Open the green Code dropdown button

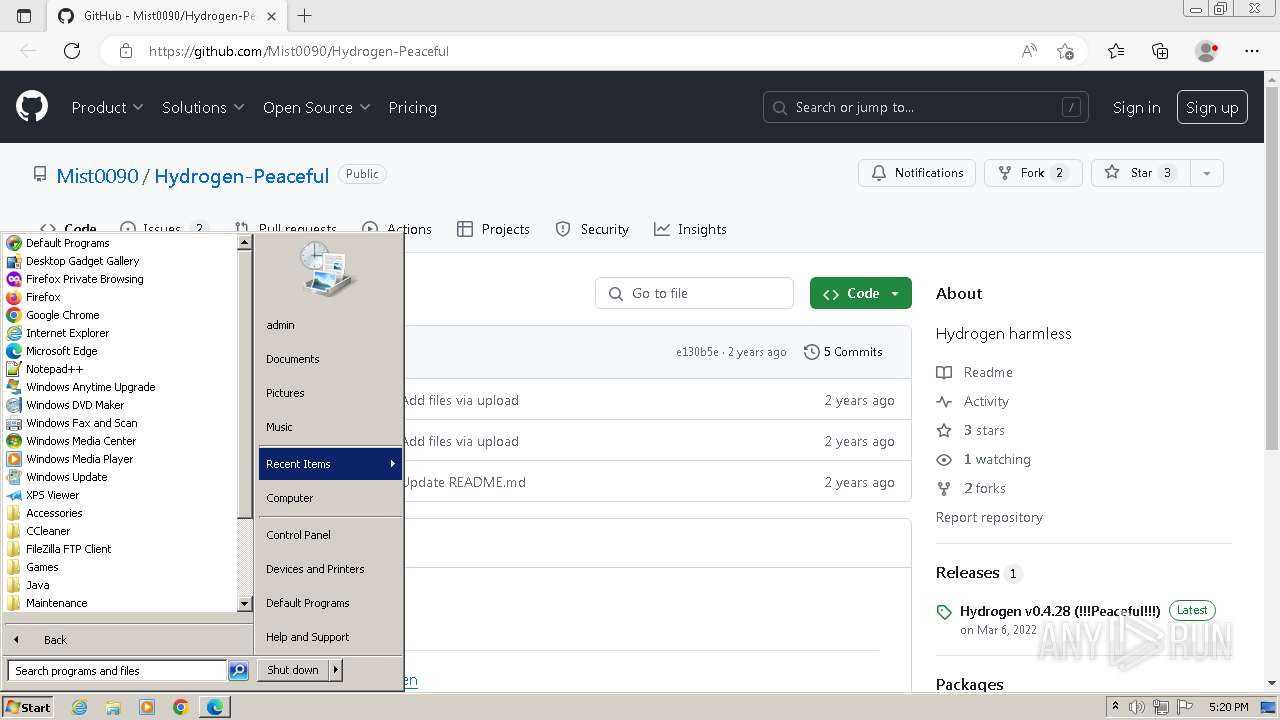(x=861, y=293)
